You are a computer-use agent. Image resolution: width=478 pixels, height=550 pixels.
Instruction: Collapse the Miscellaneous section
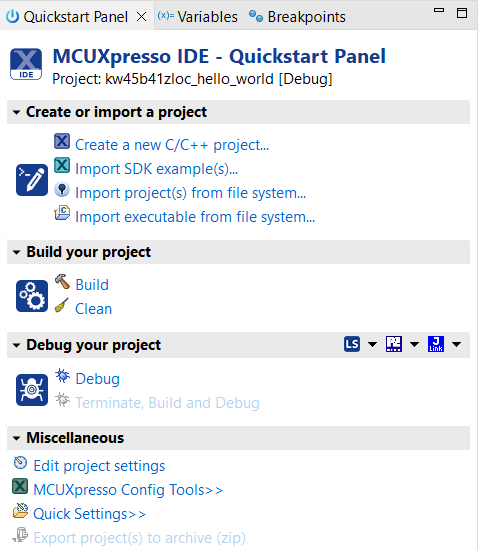click(x=16, y=438)
